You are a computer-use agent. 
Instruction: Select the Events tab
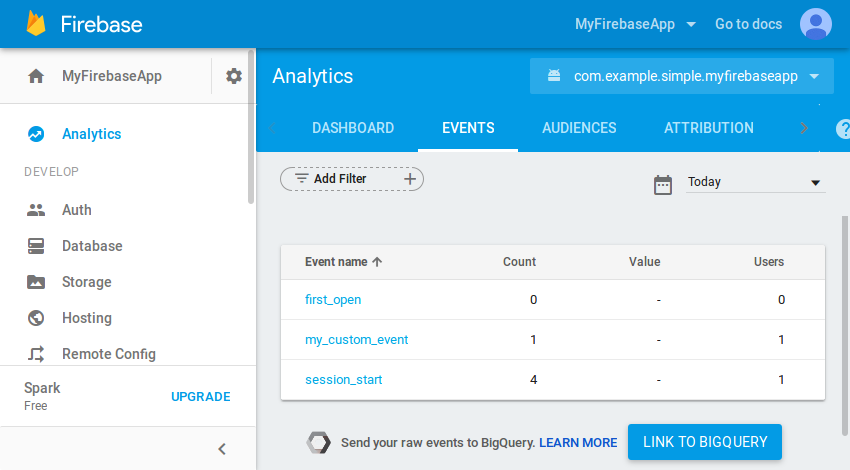468,128
